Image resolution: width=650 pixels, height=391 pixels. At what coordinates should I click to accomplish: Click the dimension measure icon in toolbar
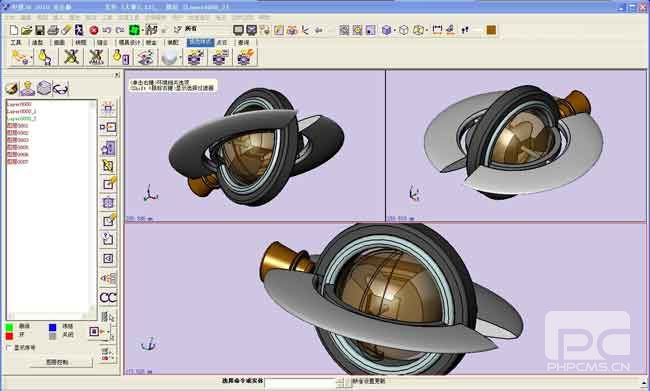pos(437,30)
